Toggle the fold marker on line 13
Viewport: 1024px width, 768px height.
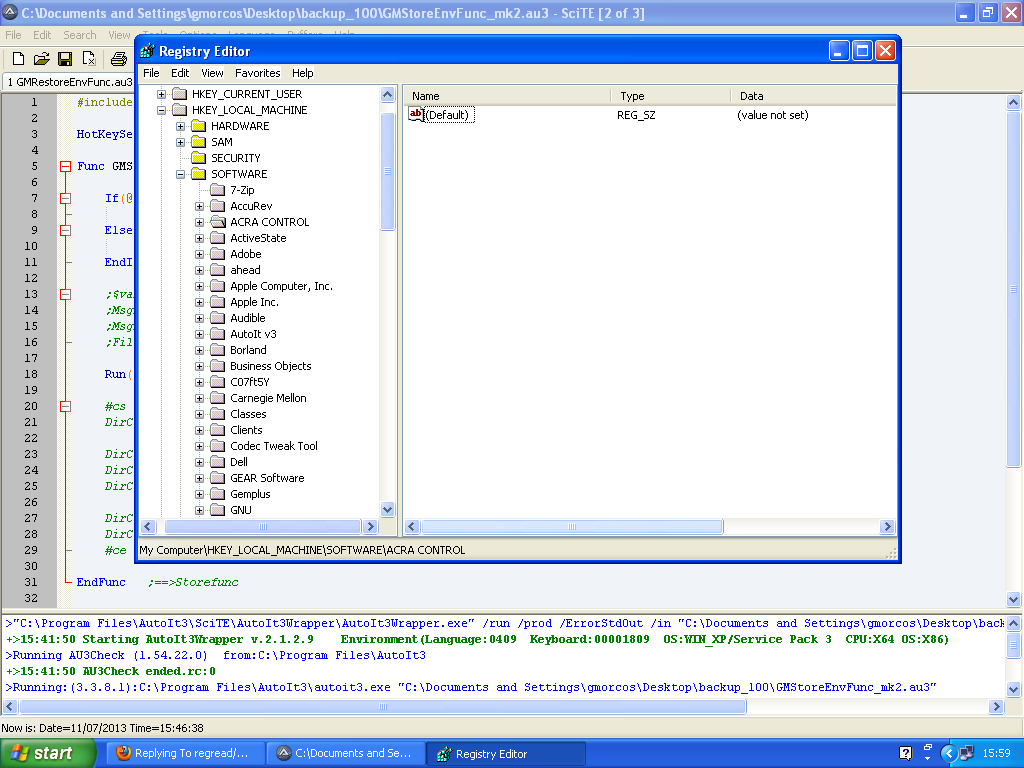tap(66, 294)
